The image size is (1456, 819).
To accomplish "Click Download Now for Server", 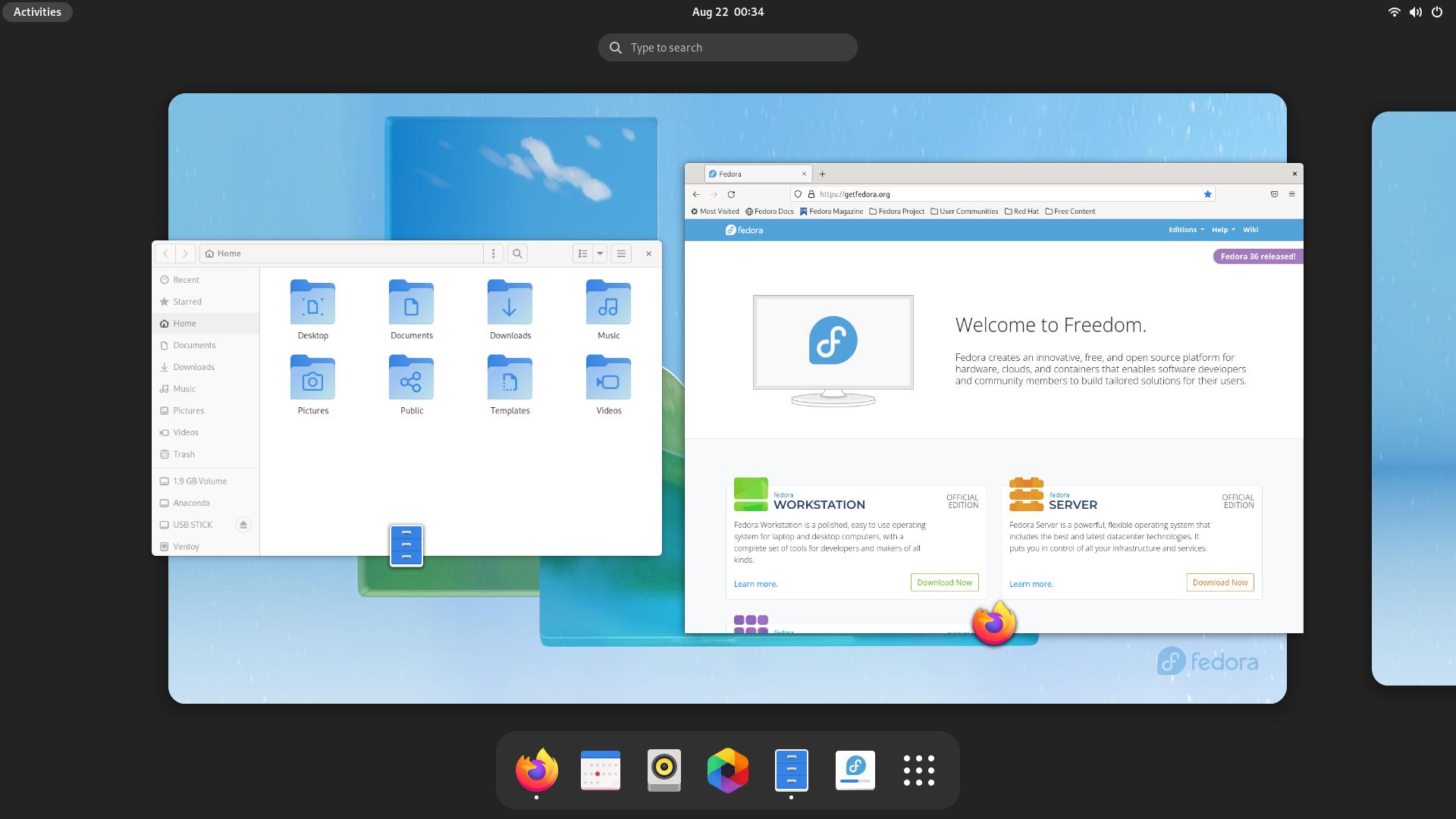I will pyautogui.click(x=1219, y=582).
